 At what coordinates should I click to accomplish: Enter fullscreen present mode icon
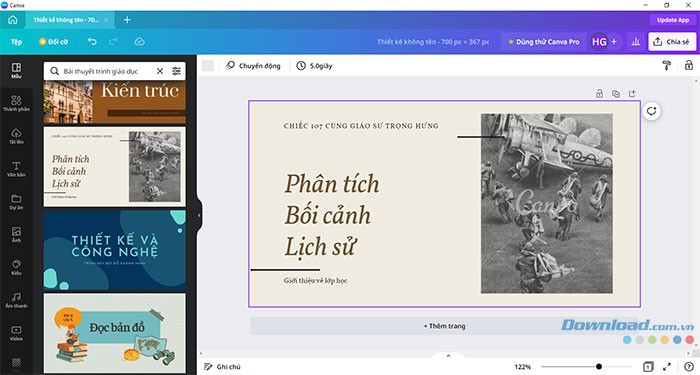pyautogui.click(x=667, y=367)
